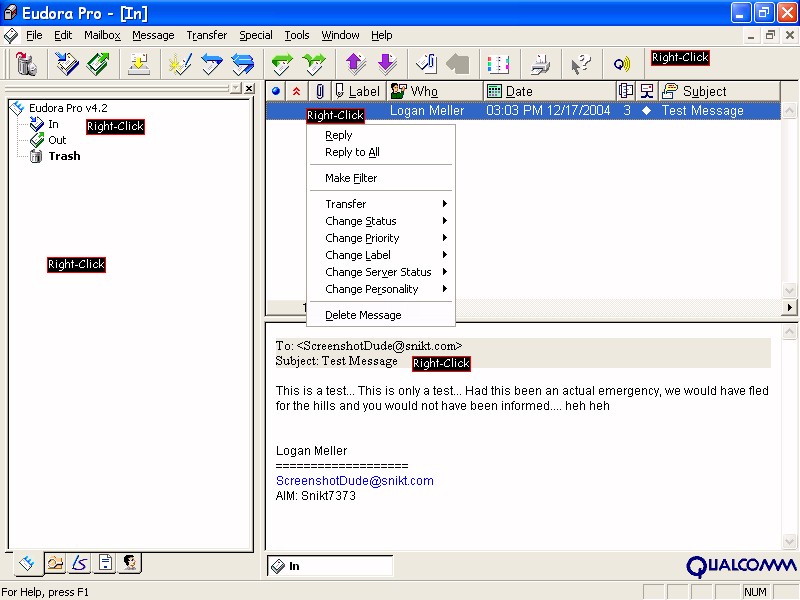The image size is (800, 600).
Task: Click the Attach File toolbar icon
Action: [427, 64]
